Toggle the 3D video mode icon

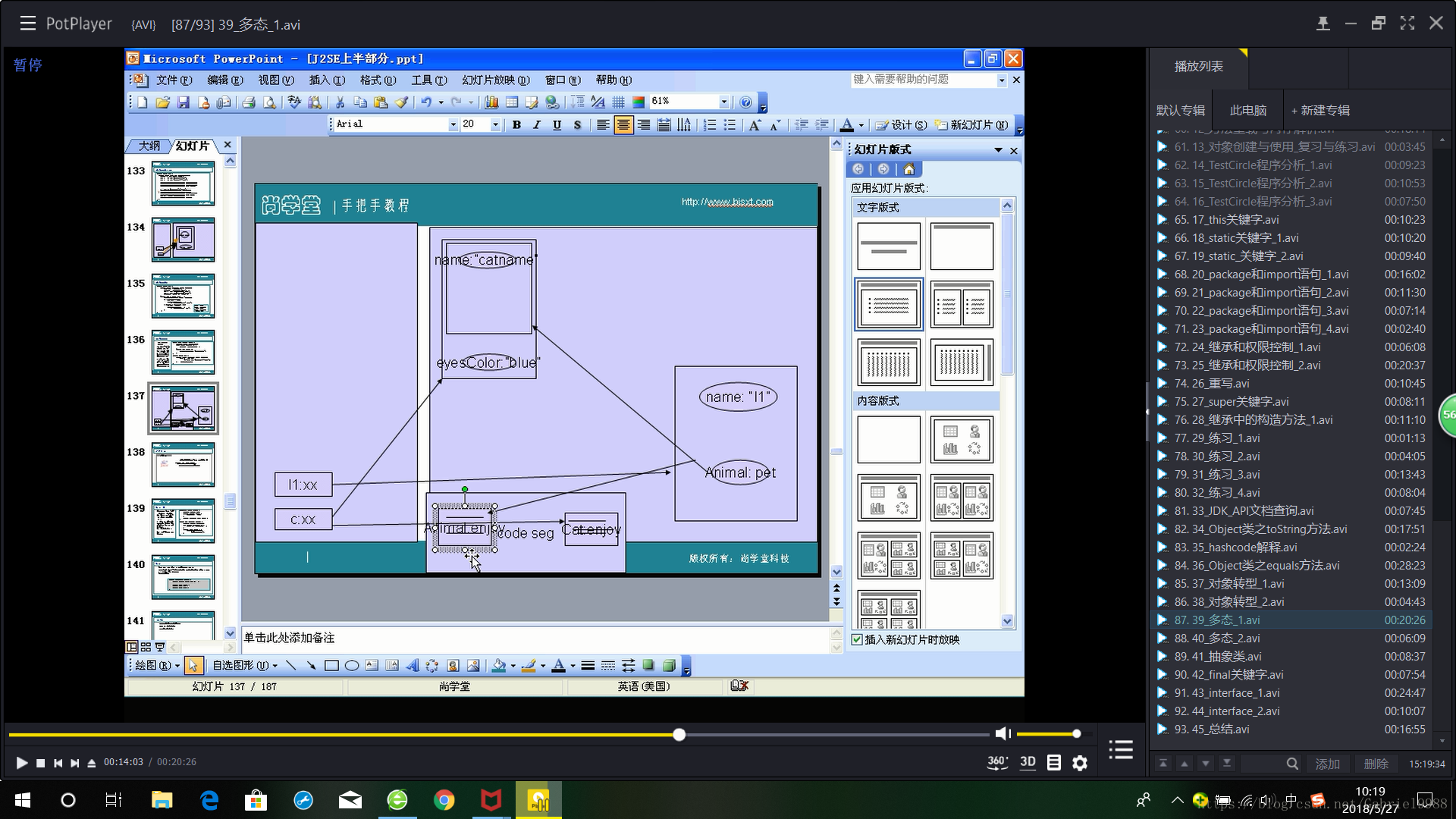[x=1028, y=762]
